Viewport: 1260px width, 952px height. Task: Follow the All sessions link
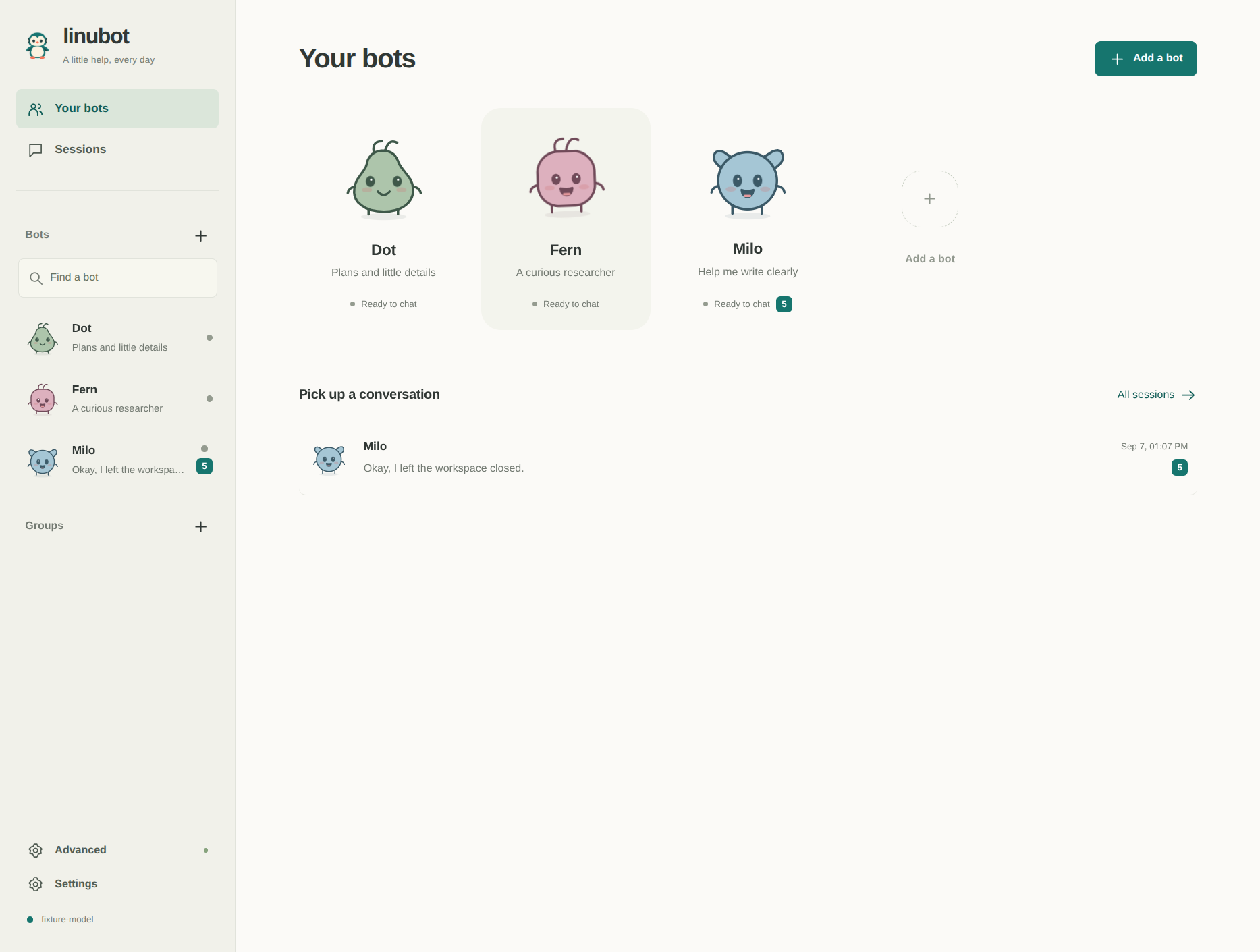point(1146,395)
